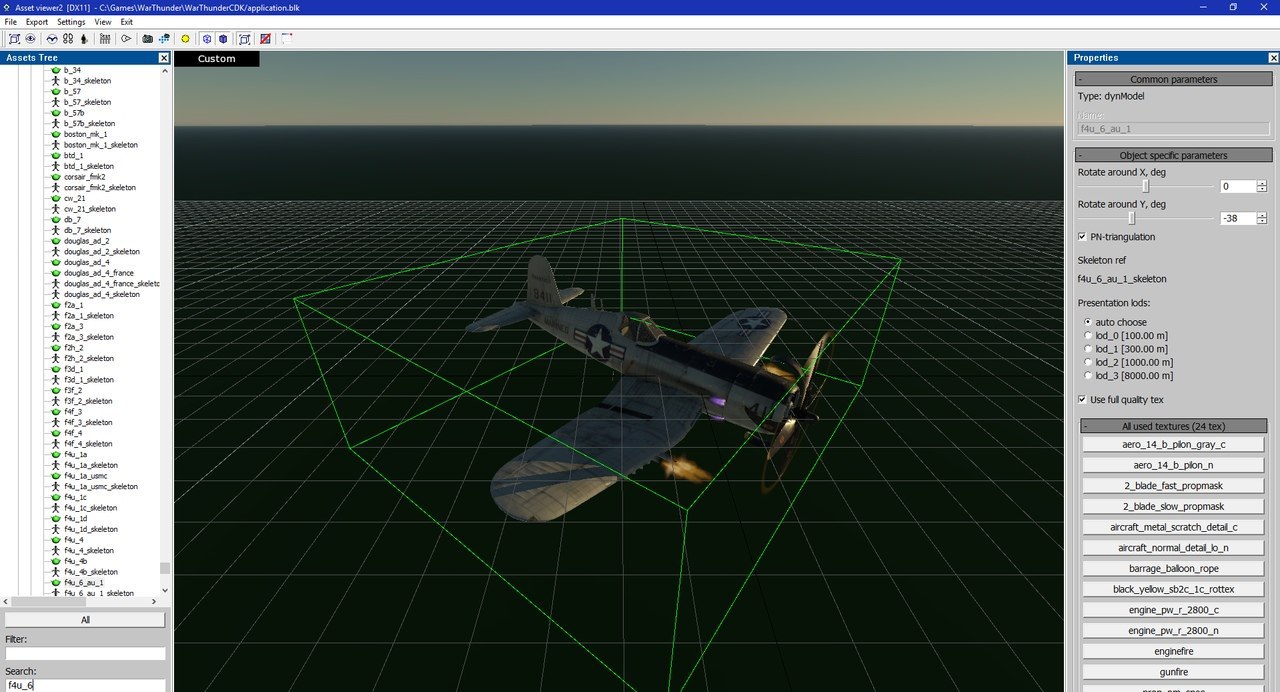Click the console window toolbar icon
The image size is (1280, 692).
[287, 39]
